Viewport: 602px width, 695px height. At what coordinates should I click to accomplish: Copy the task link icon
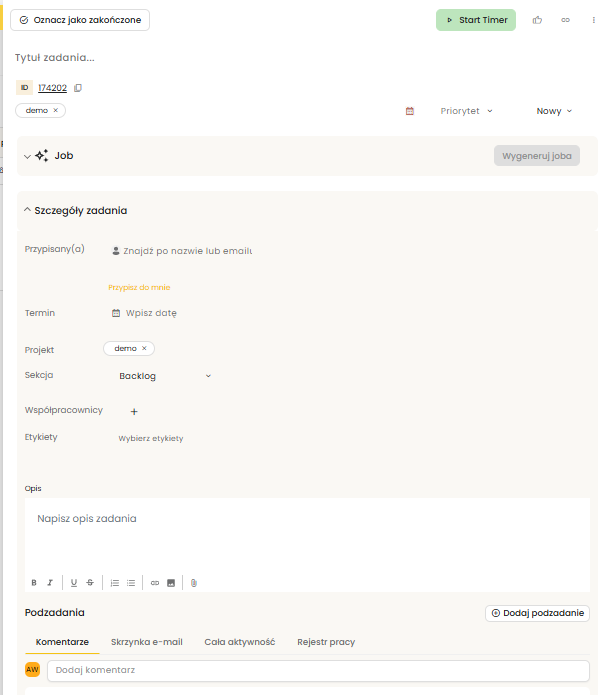pos(565,20)
